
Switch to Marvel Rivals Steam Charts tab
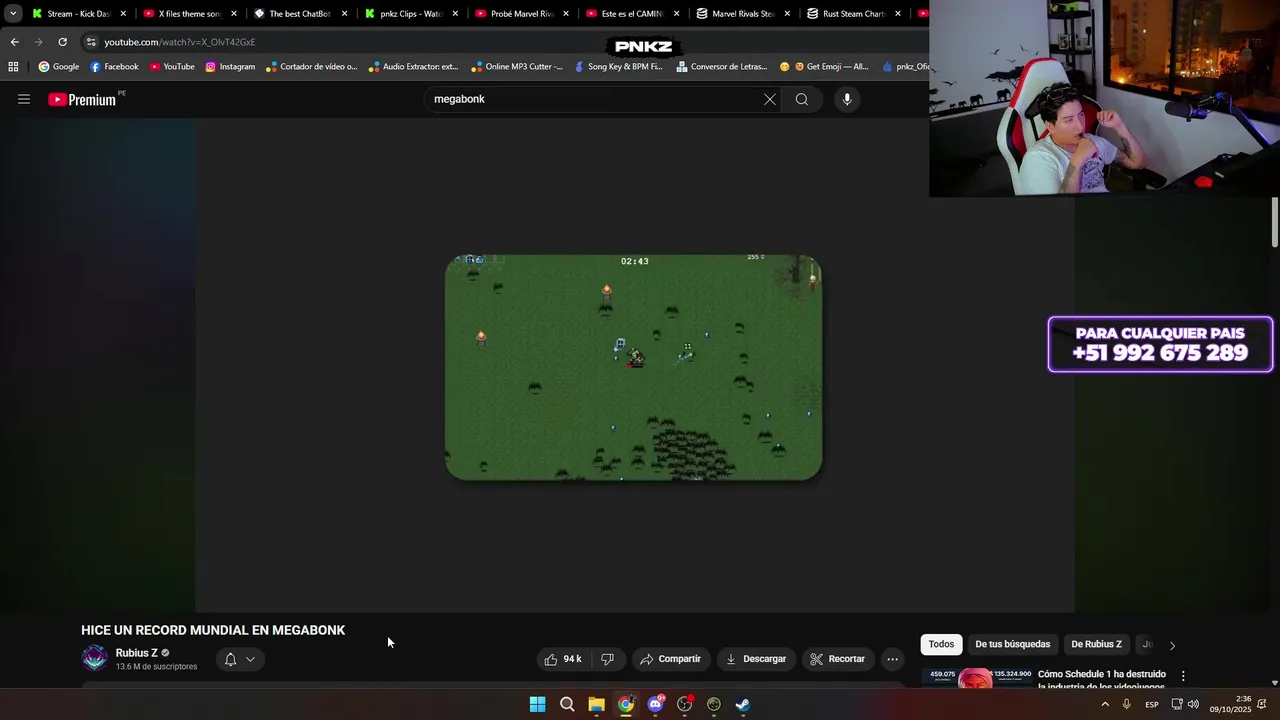(742, 14)
